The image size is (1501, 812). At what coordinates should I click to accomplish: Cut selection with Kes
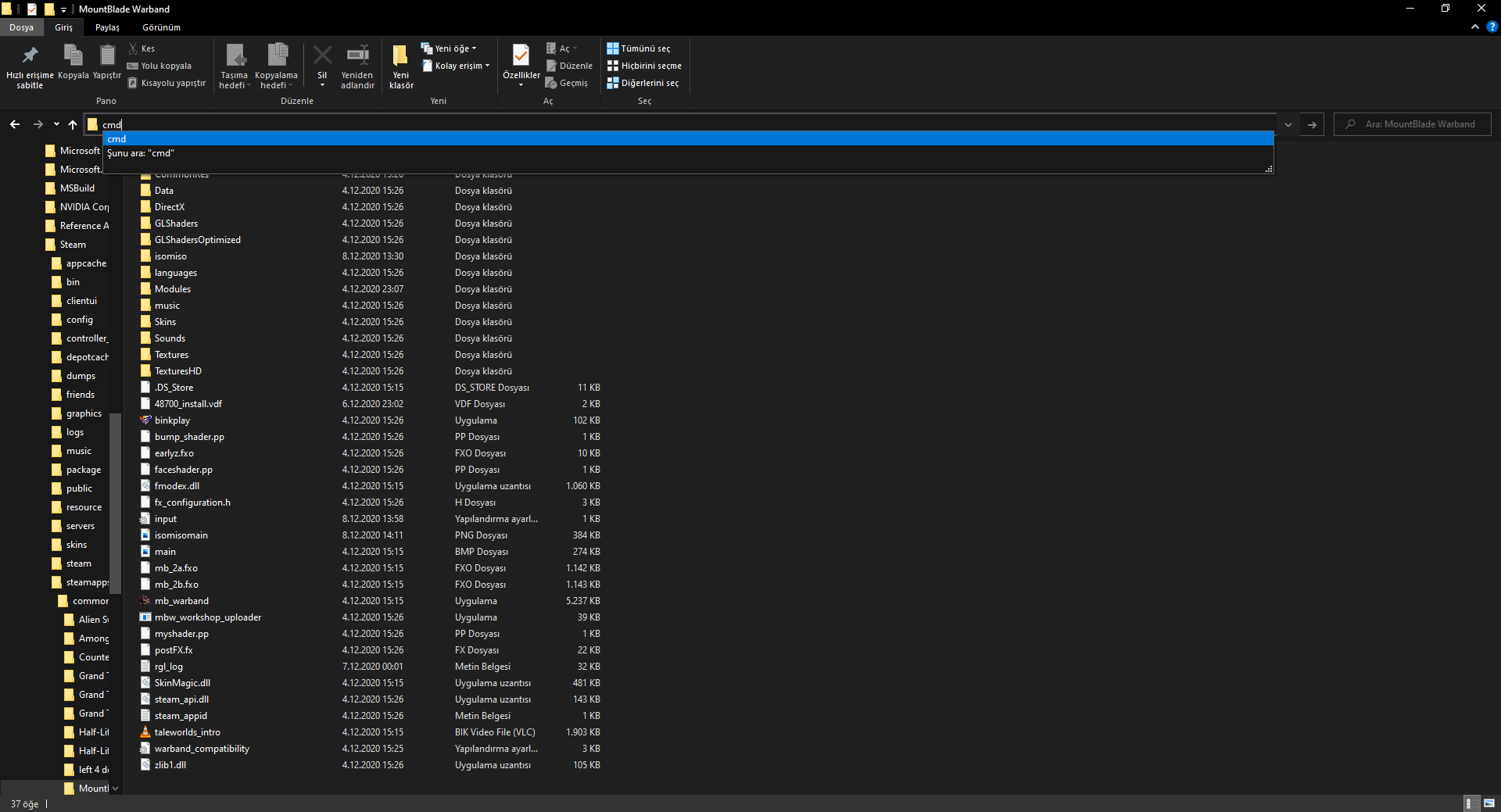pos(142,48)
